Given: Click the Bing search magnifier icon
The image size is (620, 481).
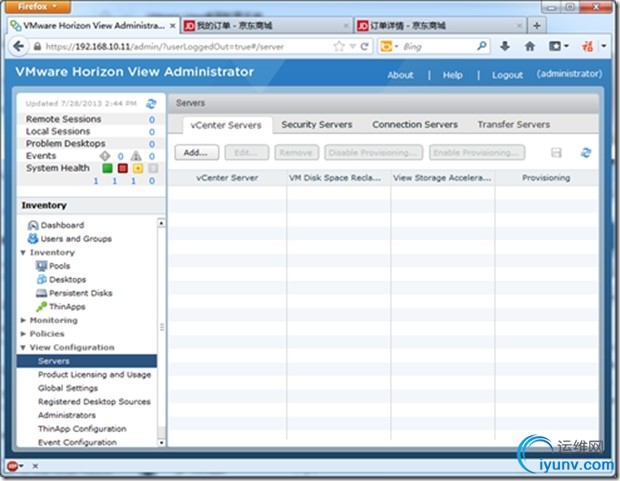Looking at the screenshot, I should coord(482,46).
